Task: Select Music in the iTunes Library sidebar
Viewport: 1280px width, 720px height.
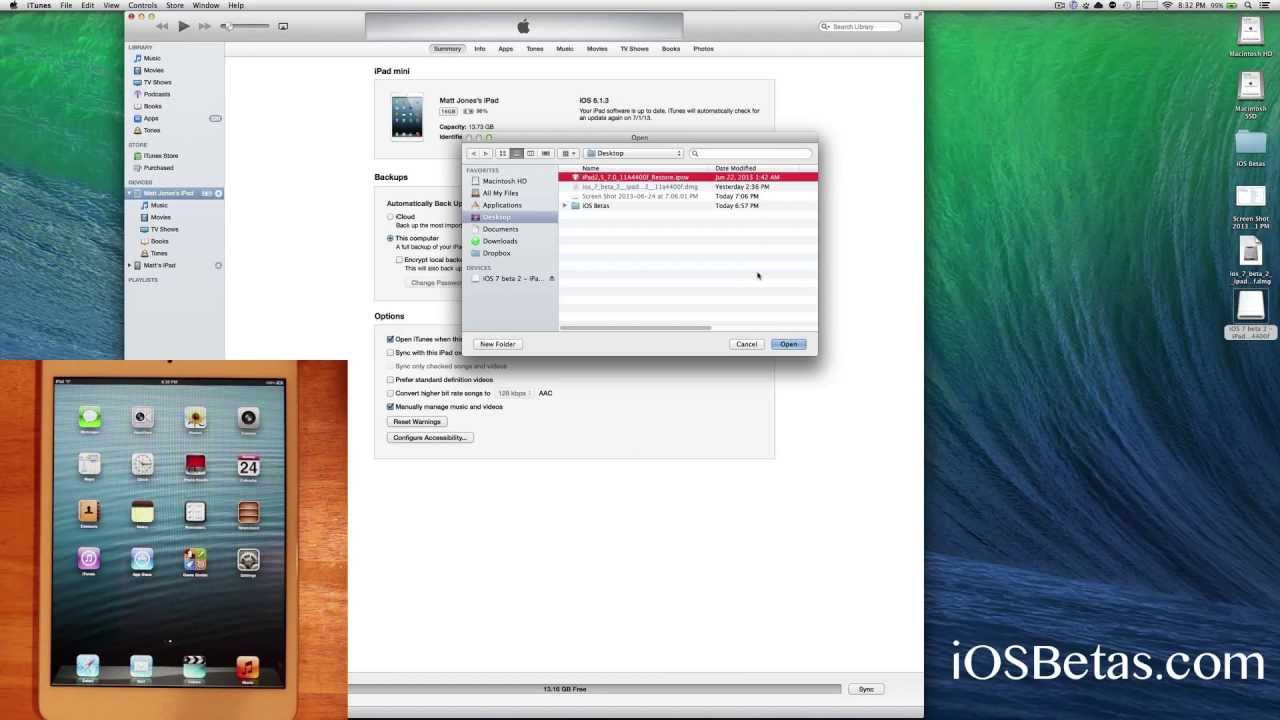Action: pos(151,58)
